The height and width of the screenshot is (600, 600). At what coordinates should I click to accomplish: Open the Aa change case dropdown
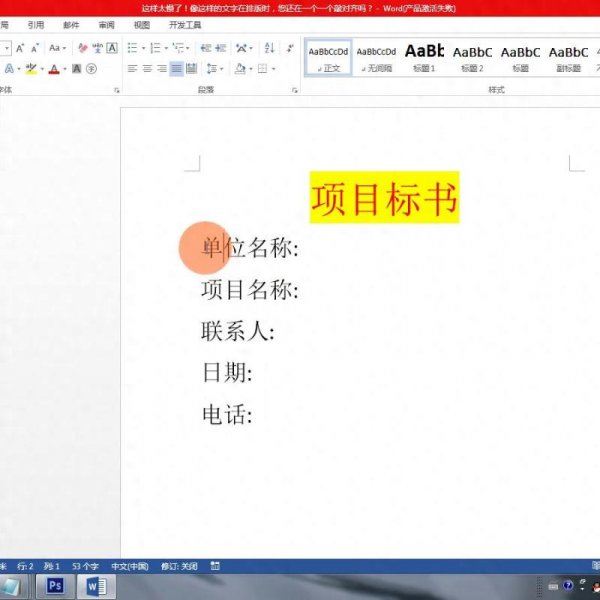click(57, 48)
